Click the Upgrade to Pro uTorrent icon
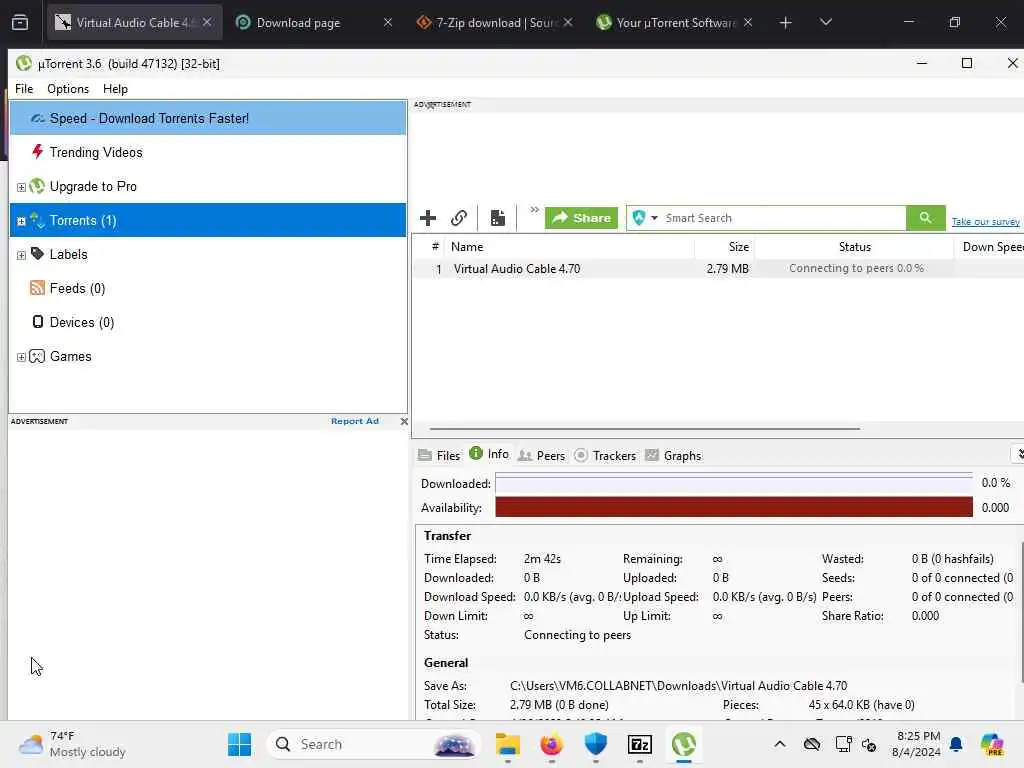Viewport: 1024px width, 768px height. click(37, 186)
